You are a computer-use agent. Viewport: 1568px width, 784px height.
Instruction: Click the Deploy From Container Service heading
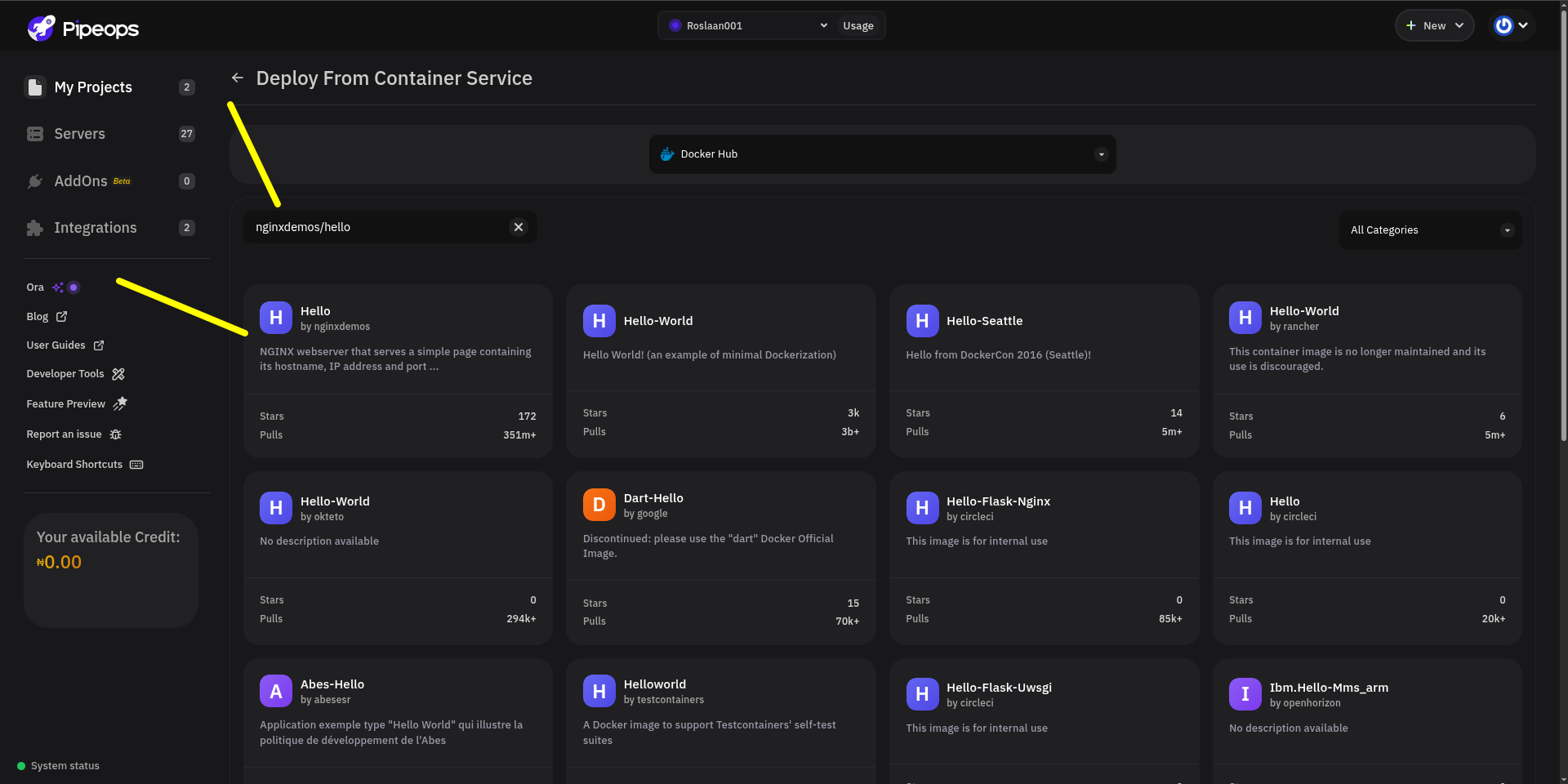pyautogui.click(x=394, y=78)
